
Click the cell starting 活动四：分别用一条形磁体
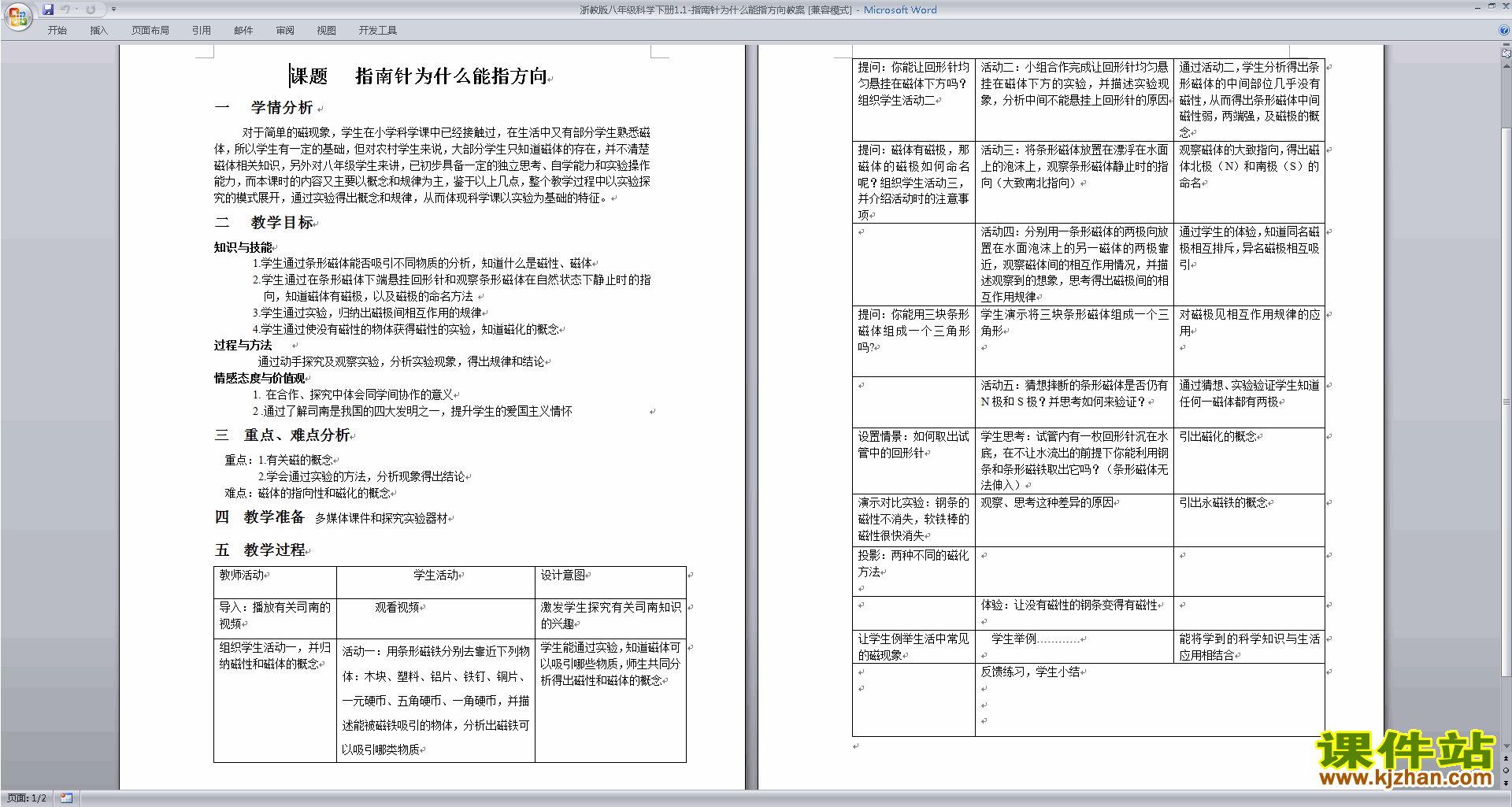tap(1075, 265)
